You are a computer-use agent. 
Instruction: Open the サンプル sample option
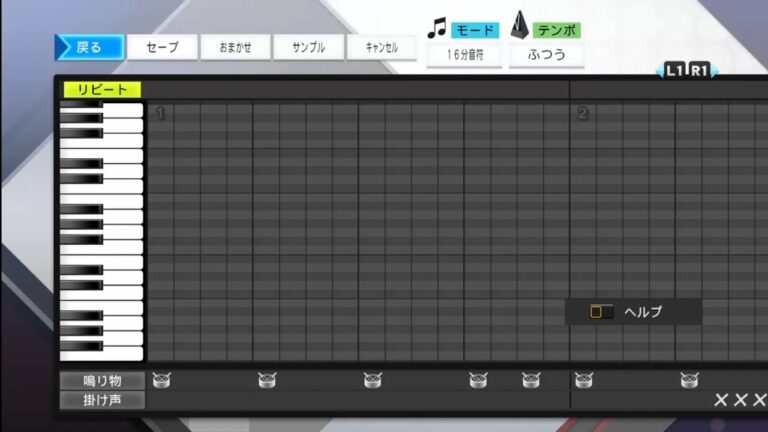pos(307,47)
